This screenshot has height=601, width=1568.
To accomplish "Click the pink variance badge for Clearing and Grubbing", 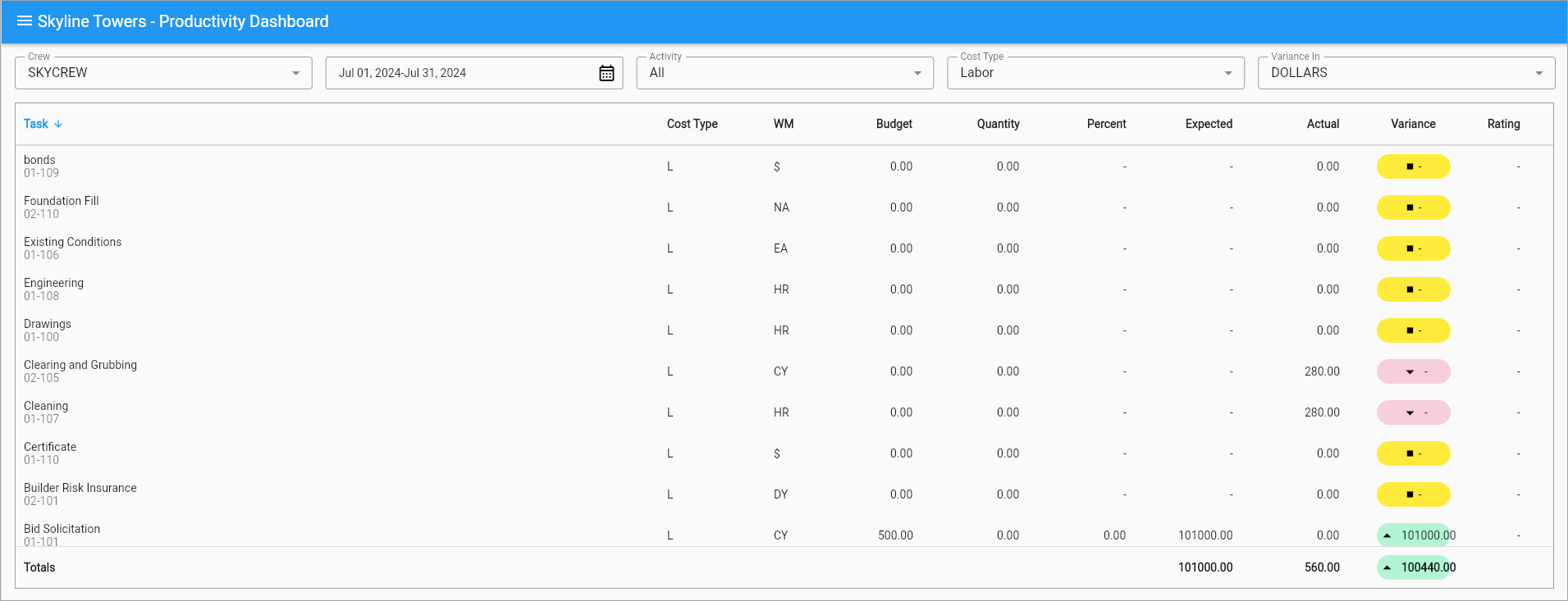I will point(1413,371).
